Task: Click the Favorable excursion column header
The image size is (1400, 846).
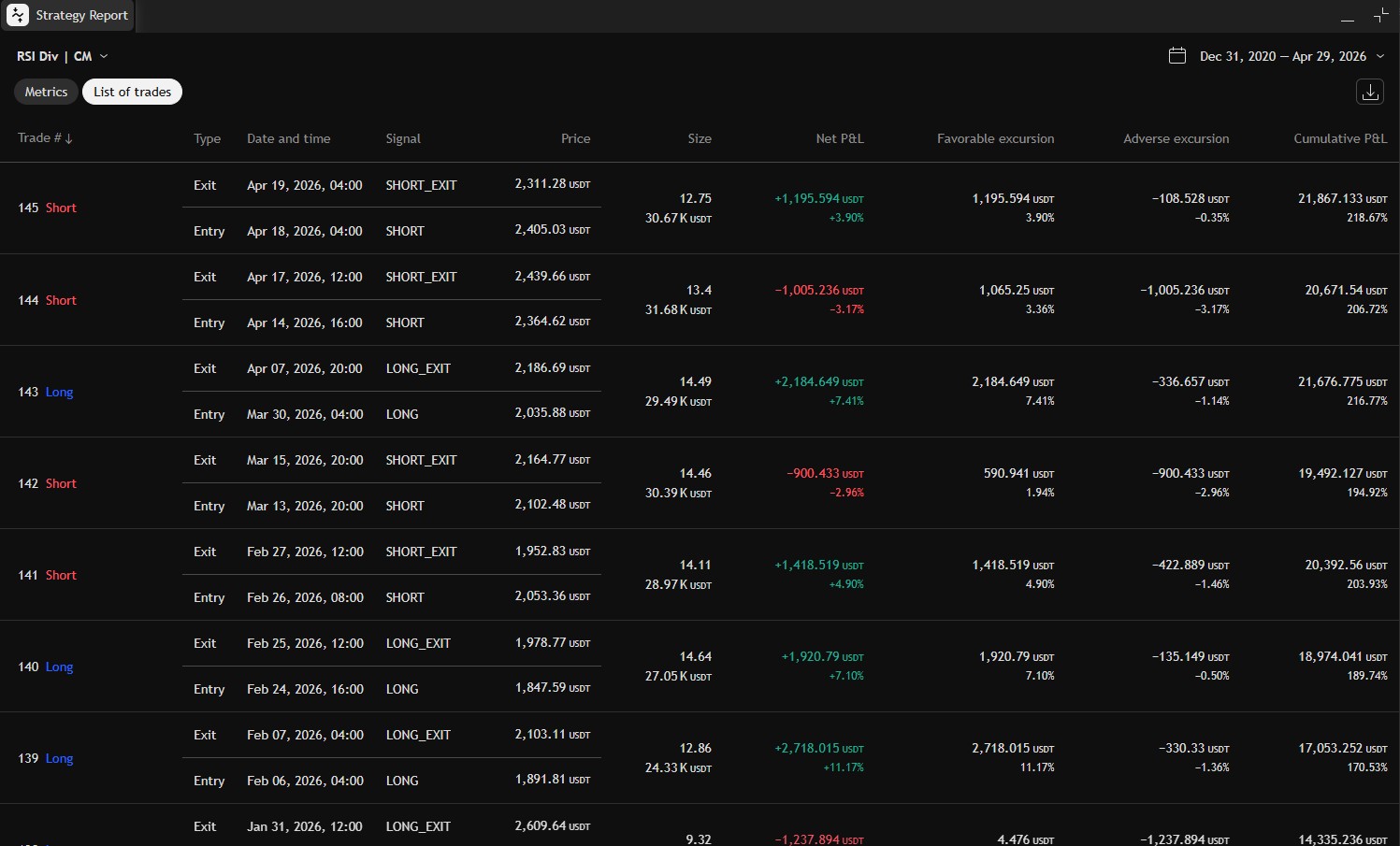Action: click(x=995, y=138)
